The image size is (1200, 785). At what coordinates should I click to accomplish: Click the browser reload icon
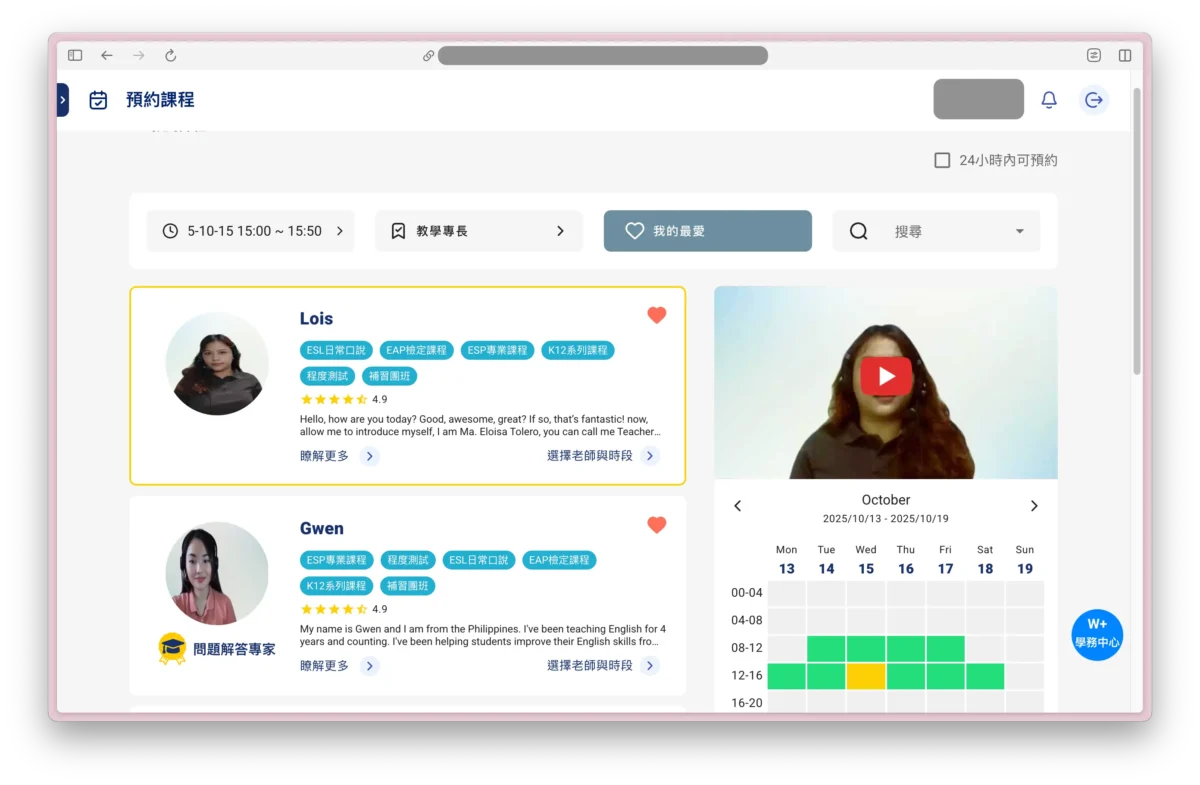(171, 56)
